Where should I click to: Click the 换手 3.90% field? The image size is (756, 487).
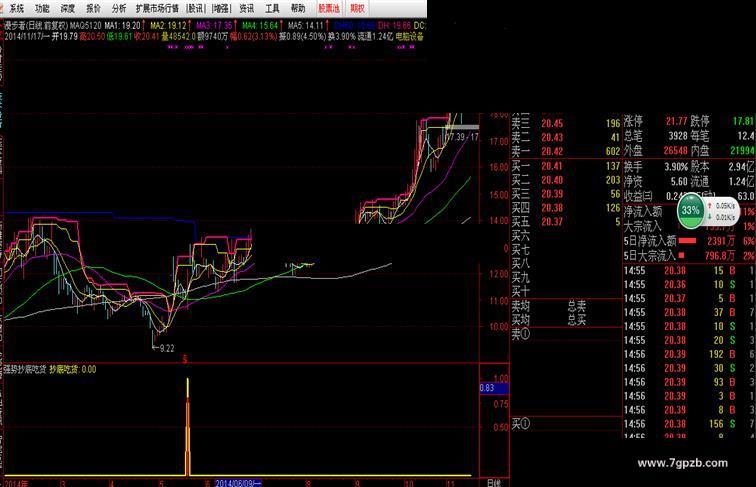(656, 167)
